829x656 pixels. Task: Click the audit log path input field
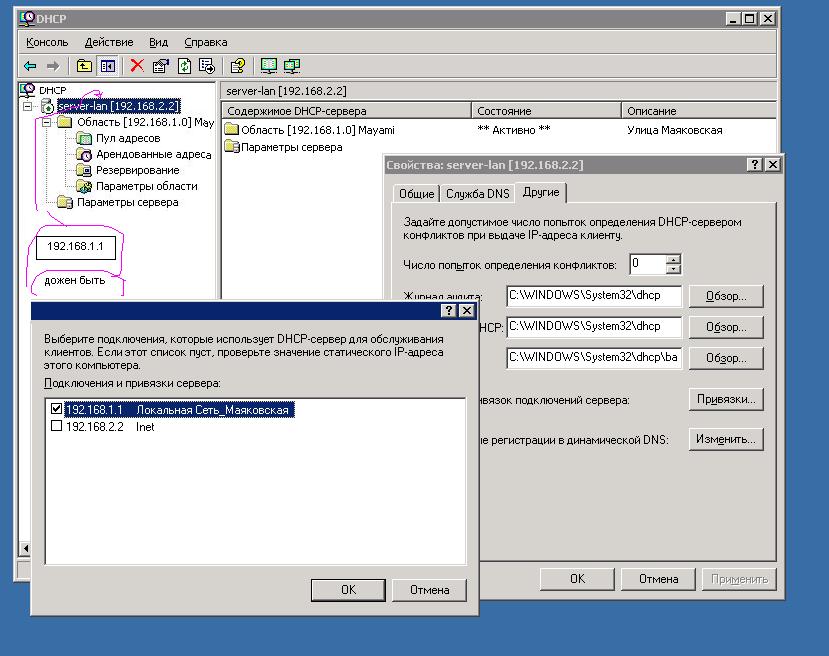(x=594, y=296)
